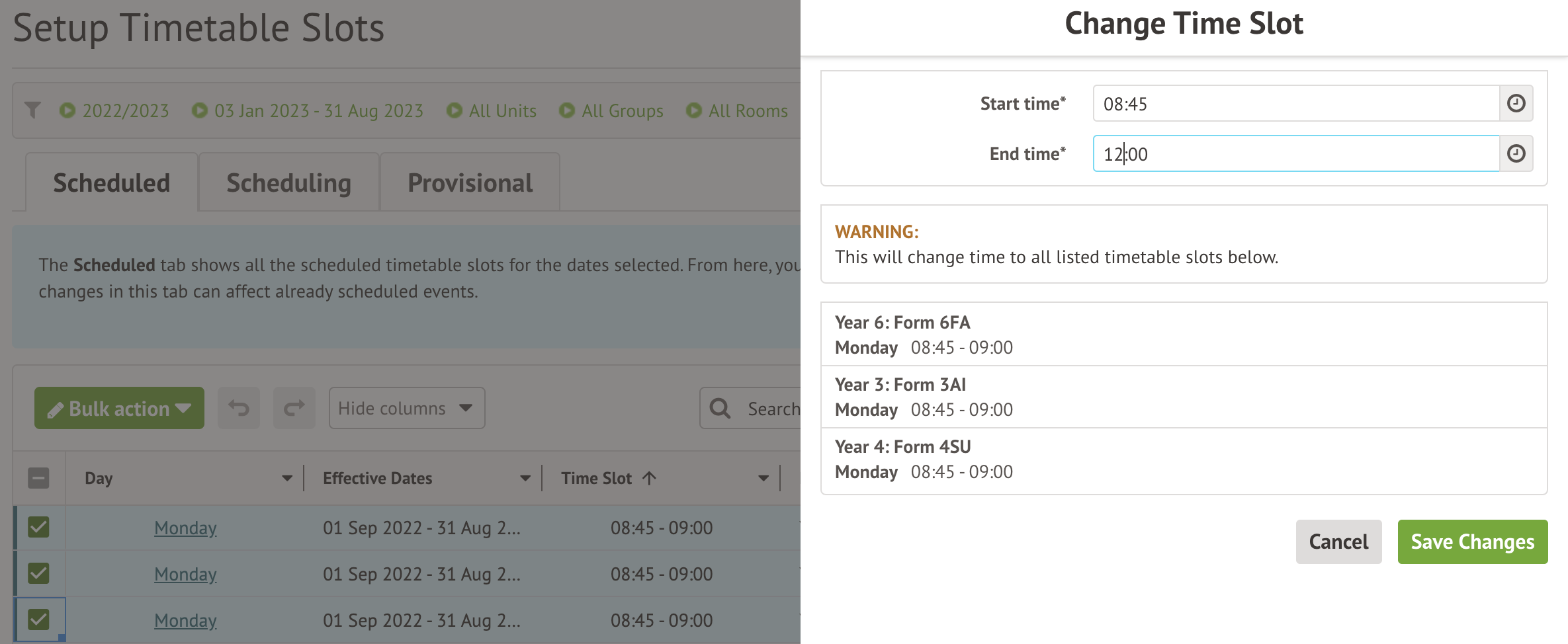
Task: Switch to the Scheduling tab
Action: point(288,183)
